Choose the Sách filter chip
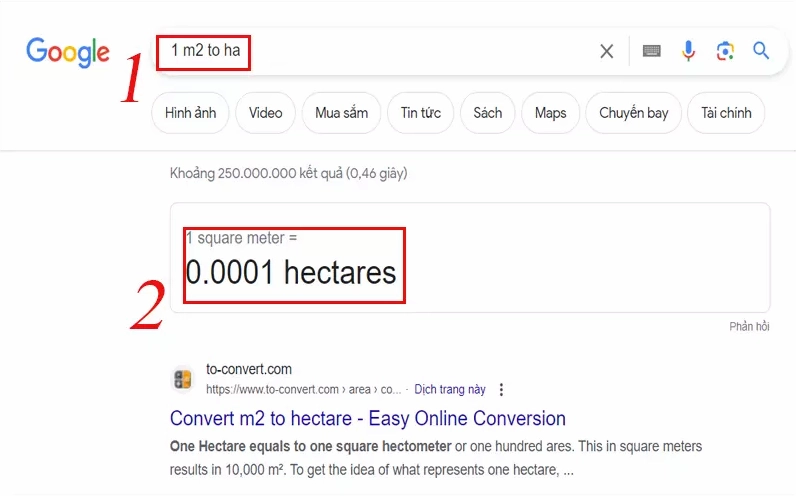796x496 pixels. [x=487, y=113]
